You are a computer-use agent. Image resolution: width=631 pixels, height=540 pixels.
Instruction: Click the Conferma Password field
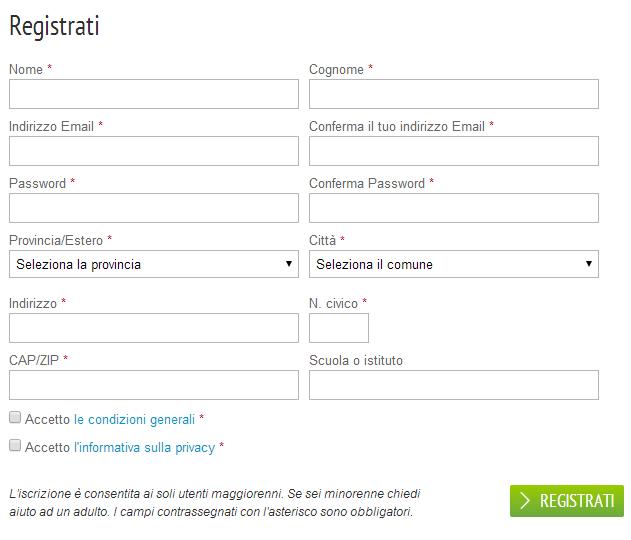(x=454, y=208)
